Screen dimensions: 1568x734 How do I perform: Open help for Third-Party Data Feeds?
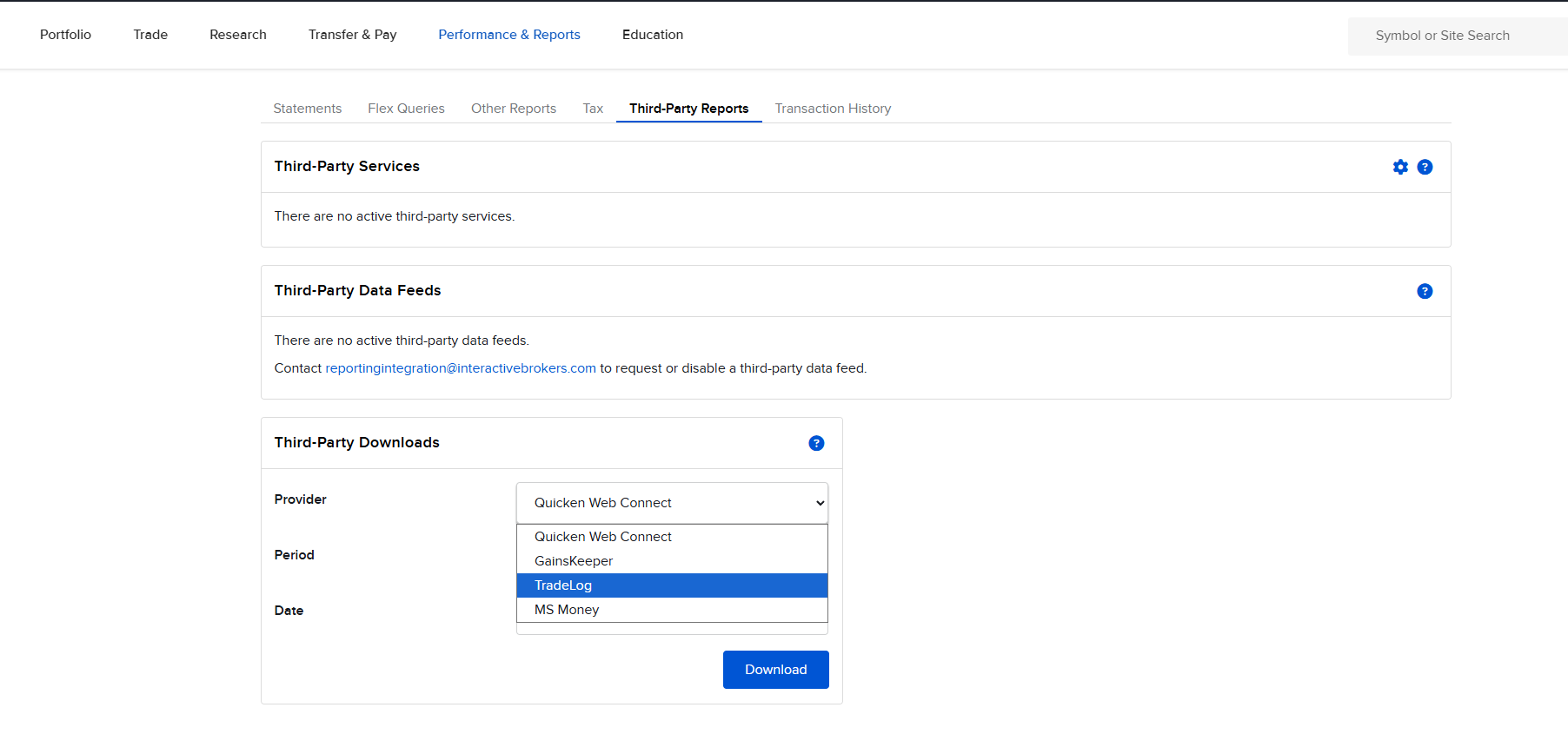(1425, 291)
